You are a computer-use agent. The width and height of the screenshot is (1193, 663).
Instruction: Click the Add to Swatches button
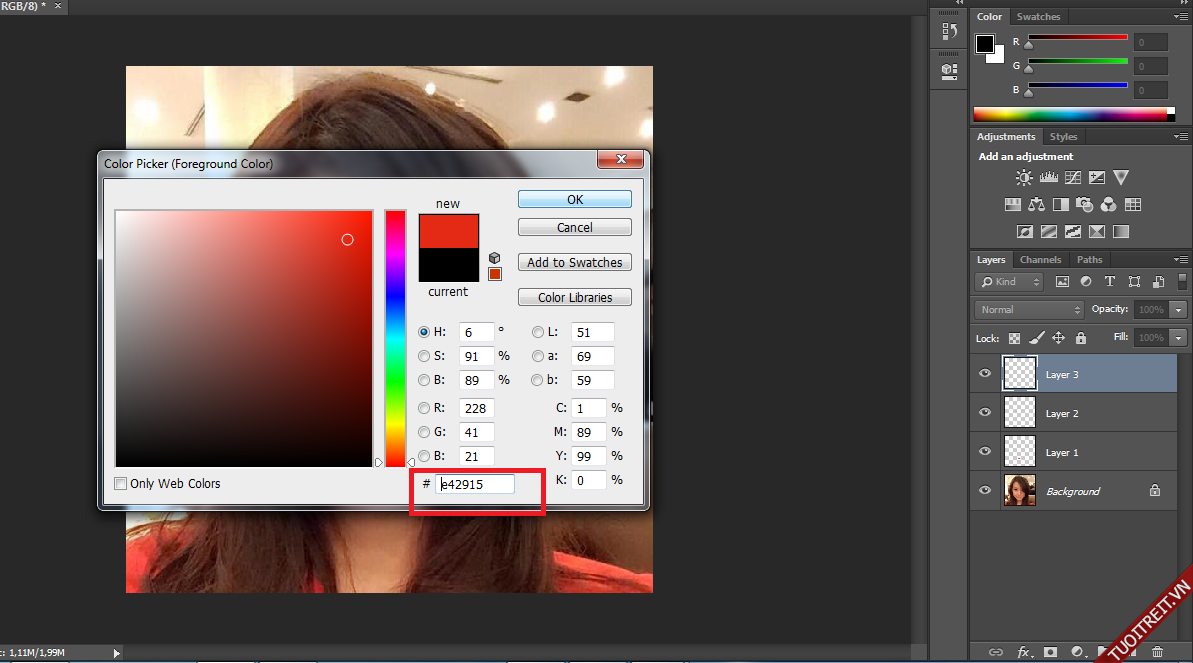(574, 263)
